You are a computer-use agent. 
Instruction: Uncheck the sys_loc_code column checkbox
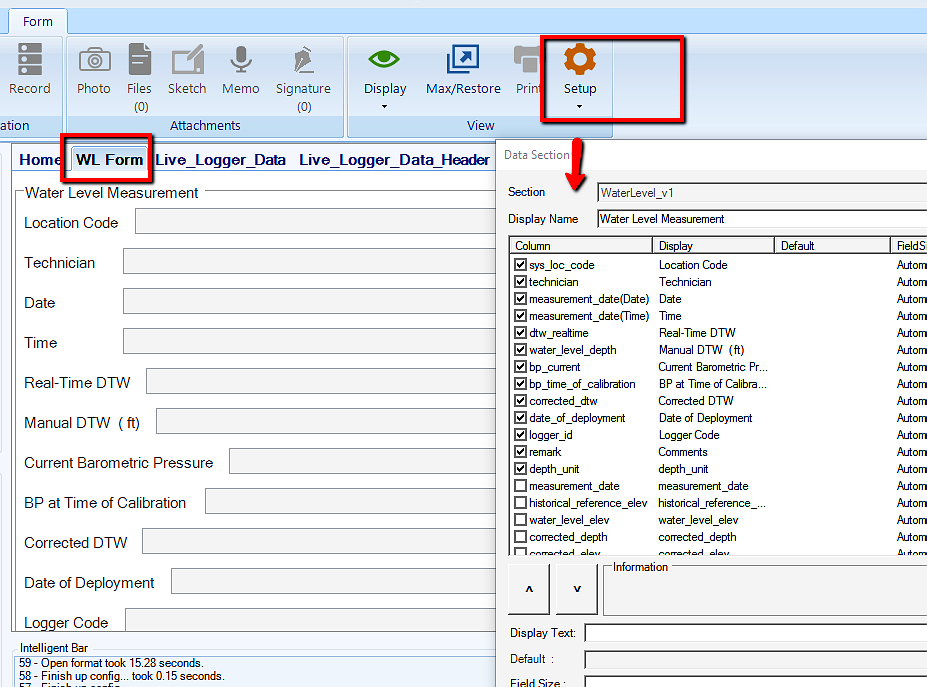pos(520,265)
